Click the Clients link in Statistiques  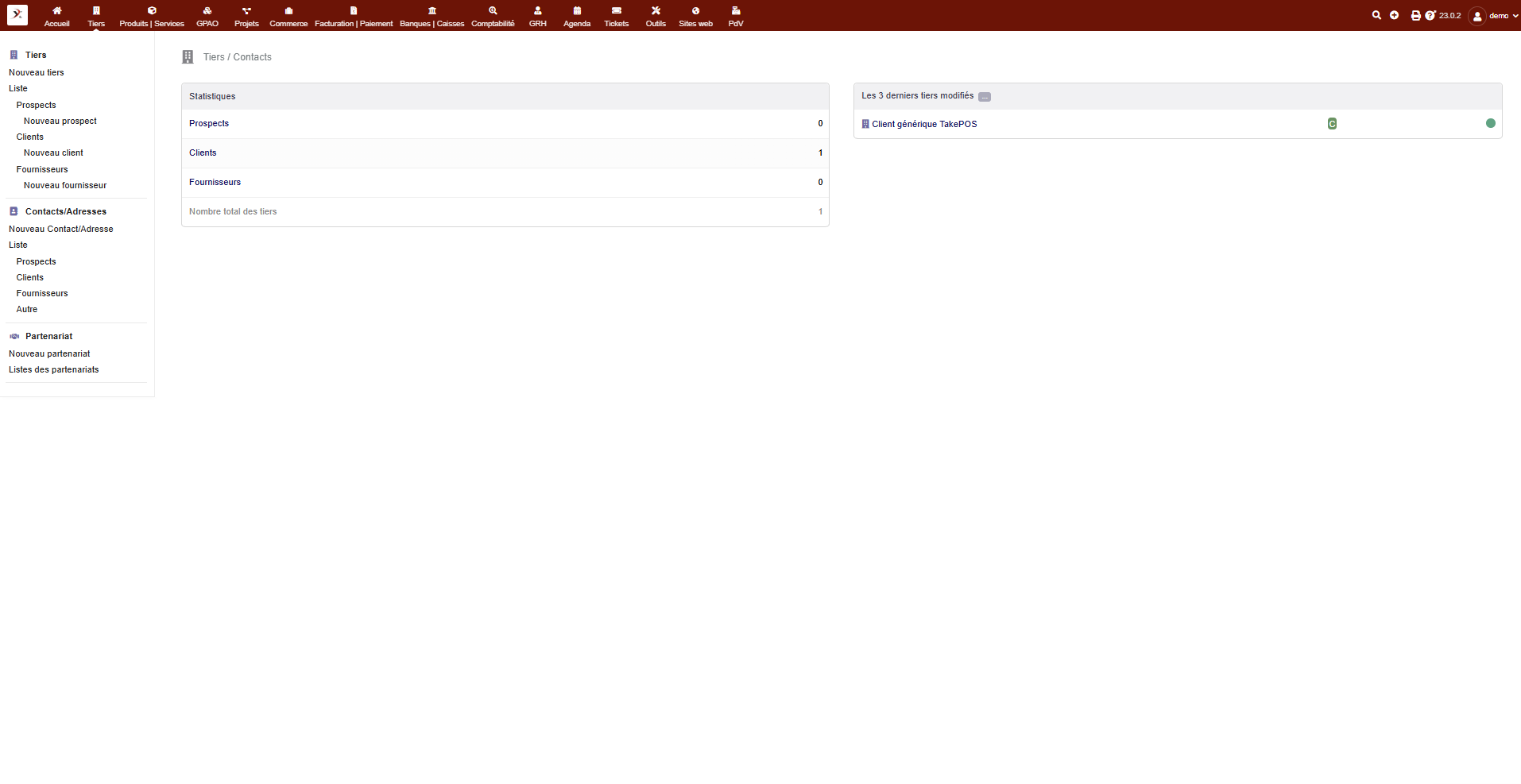click(203, 153)
